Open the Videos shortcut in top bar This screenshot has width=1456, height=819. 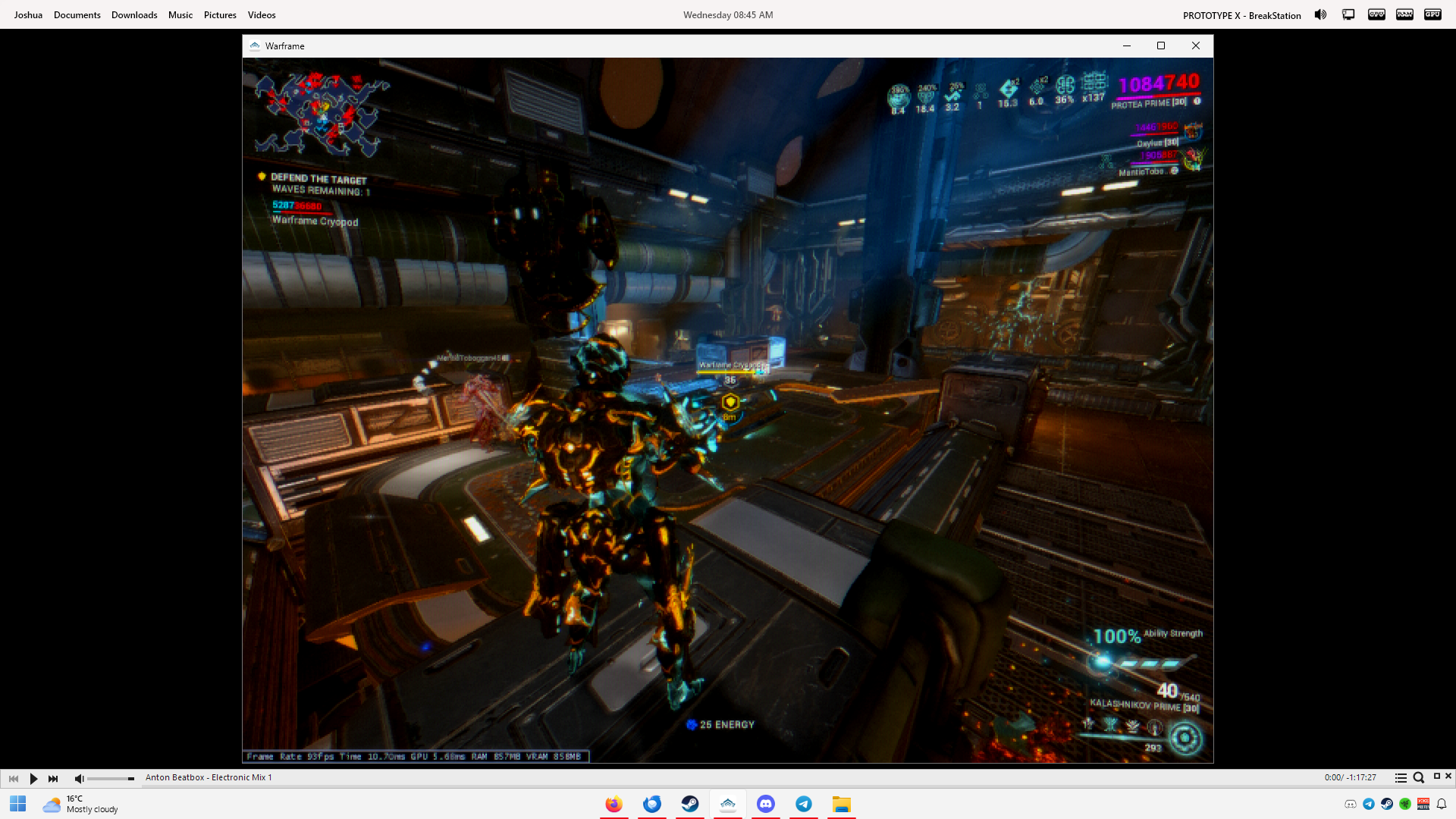pos(262,14)
